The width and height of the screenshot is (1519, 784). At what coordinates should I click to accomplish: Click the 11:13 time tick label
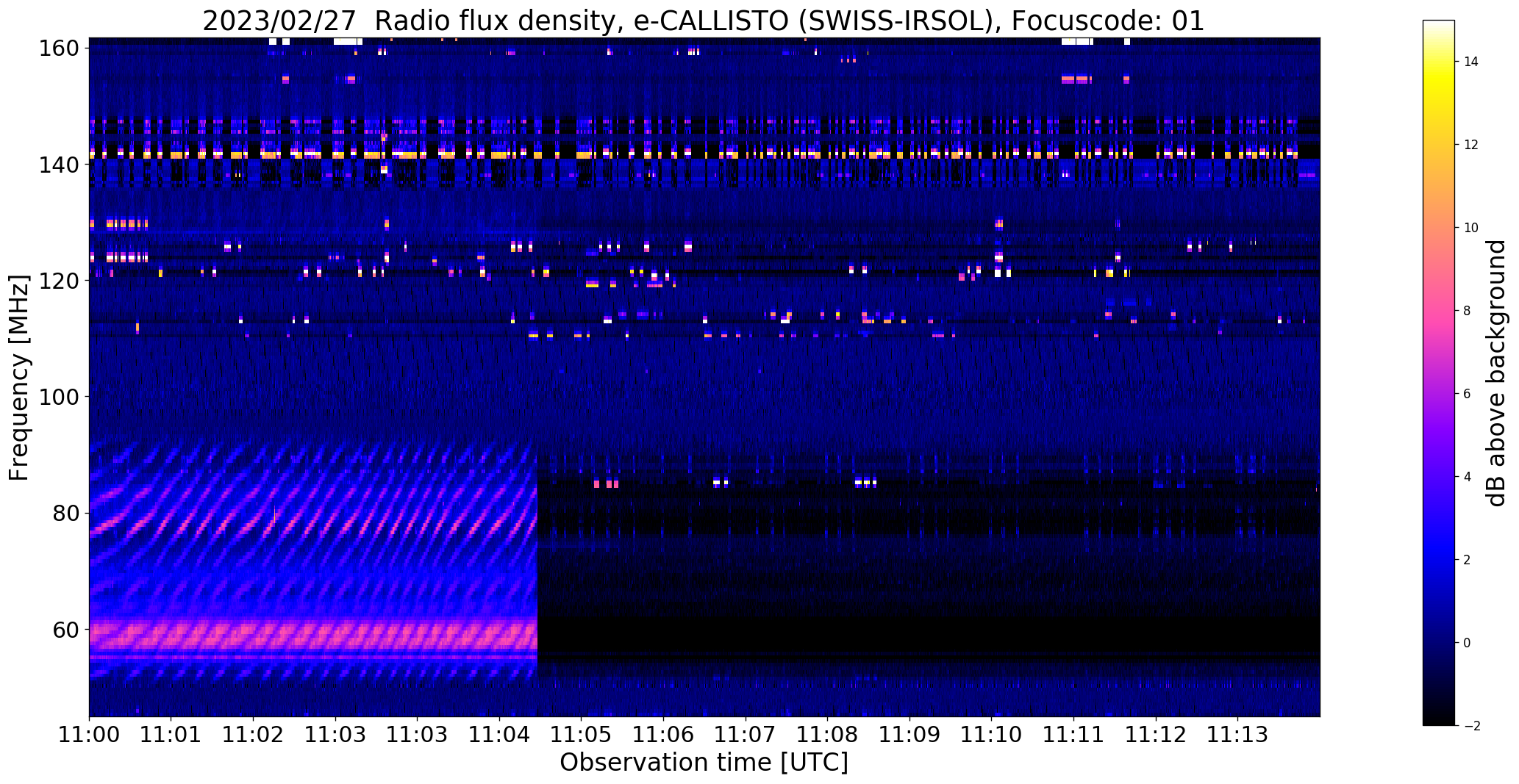coord(1238,734)
